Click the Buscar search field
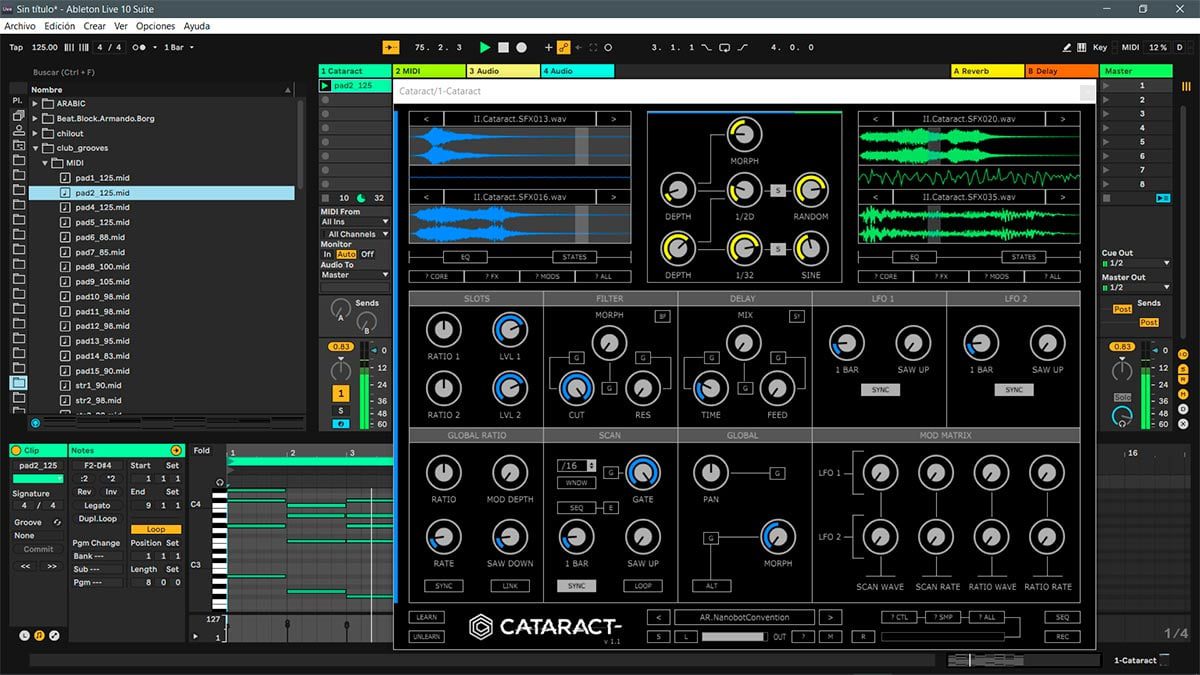This screenshot has width=1200, height=675. tap(165, 72)
